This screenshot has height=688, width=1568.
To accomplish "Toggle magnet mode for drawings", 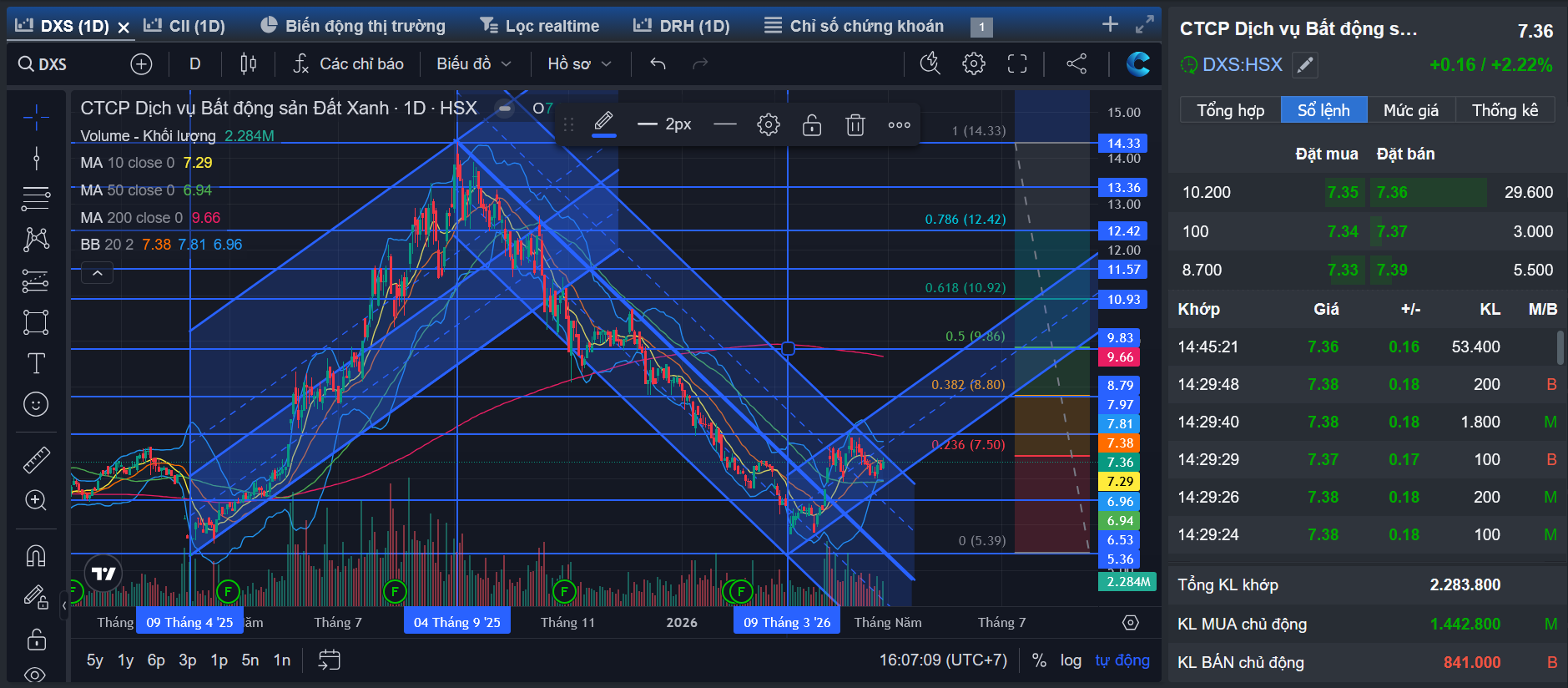I will 36,555.
